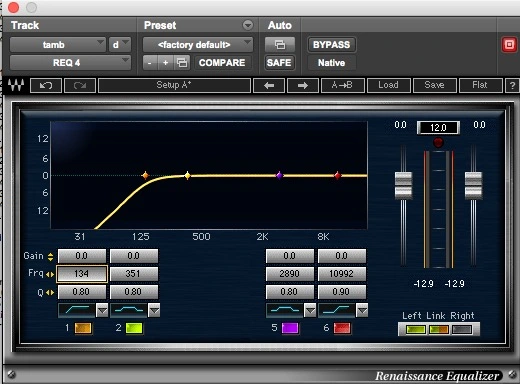
Task: Click the left channel output fader handle
Action: click(403, 186)
